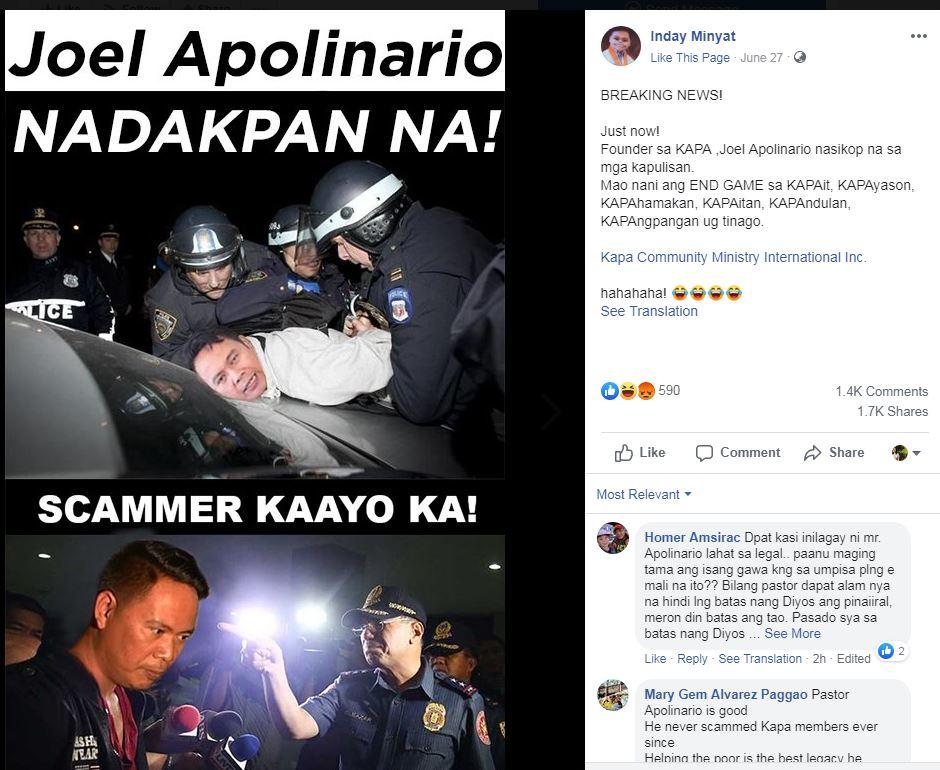
Task: Click Like This Page link
Action: 690,58
